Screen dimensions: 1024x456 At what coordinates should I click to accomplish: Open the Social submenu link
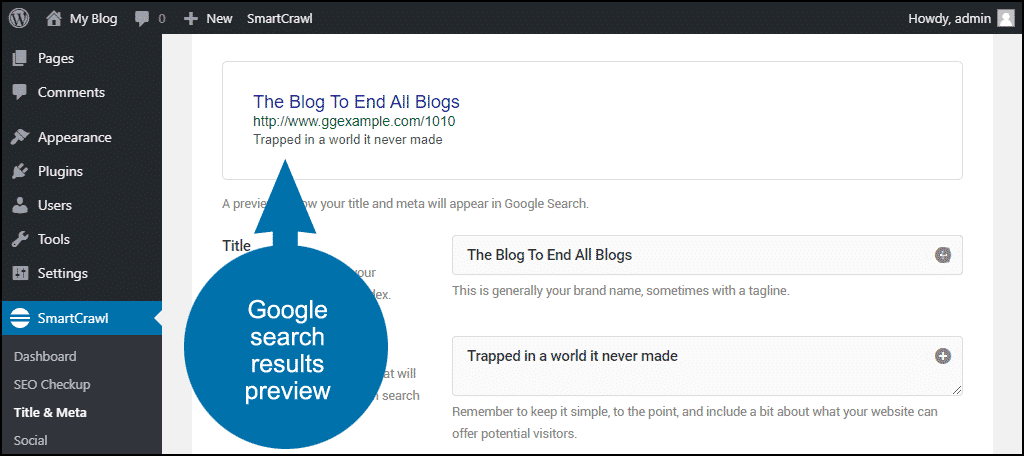tap(32, 440)
